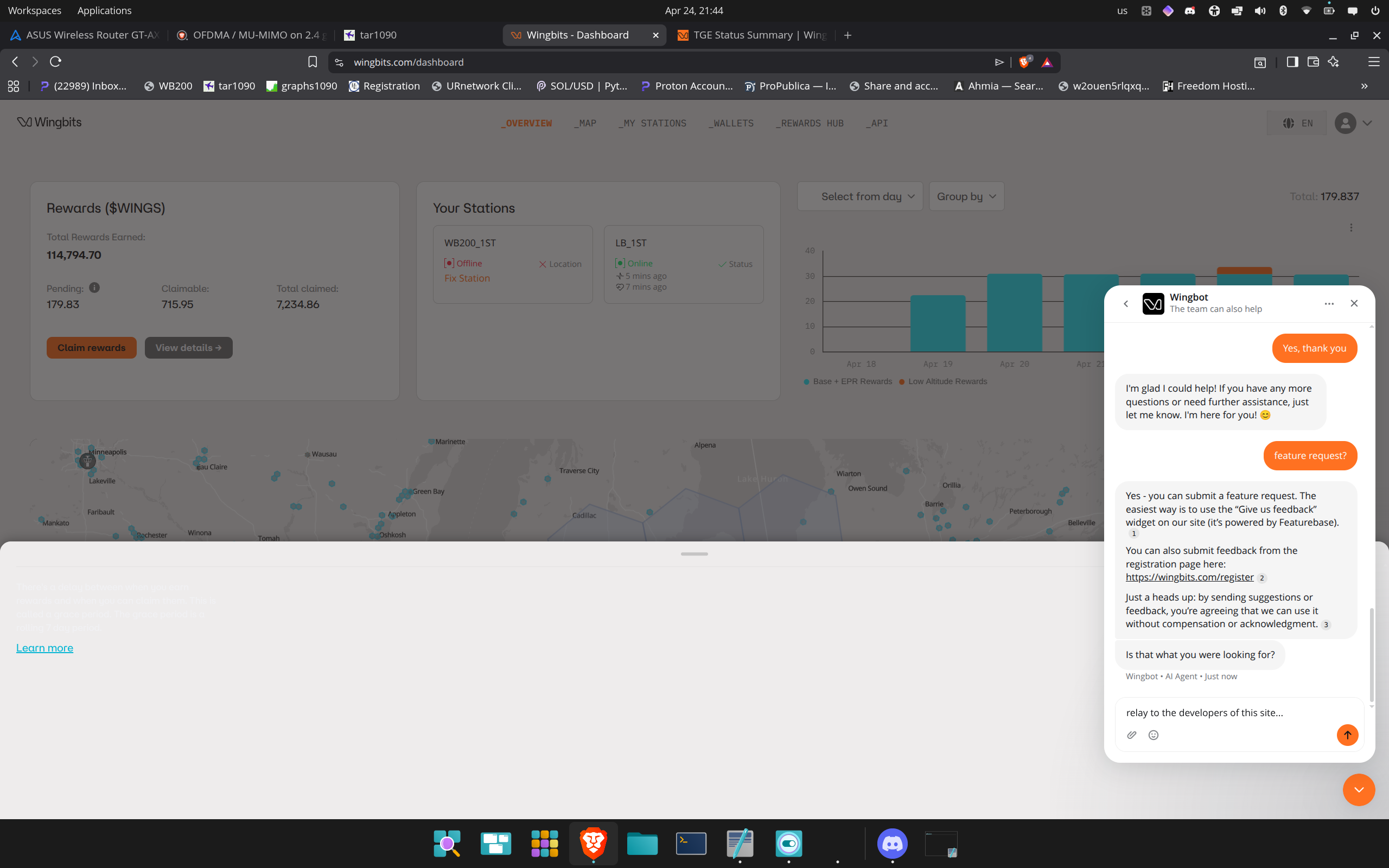Open the chart options three-dot menu
This screenshot has width=1389, height=868.
pos(1350,227)
